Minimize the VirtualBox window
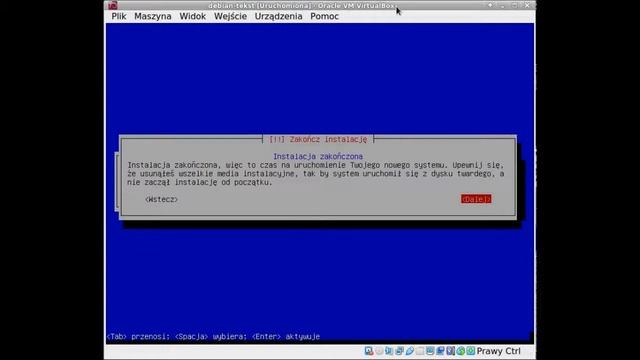This screenshot has height=360, width=640. 502,6
